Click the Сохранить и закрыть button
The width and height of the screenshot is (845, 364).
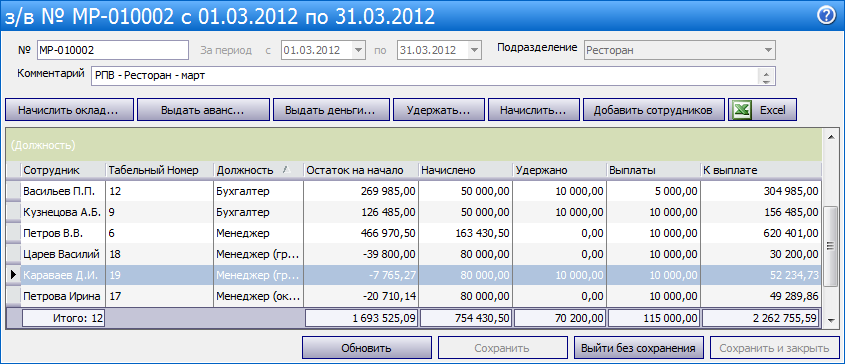click(775, 348)
